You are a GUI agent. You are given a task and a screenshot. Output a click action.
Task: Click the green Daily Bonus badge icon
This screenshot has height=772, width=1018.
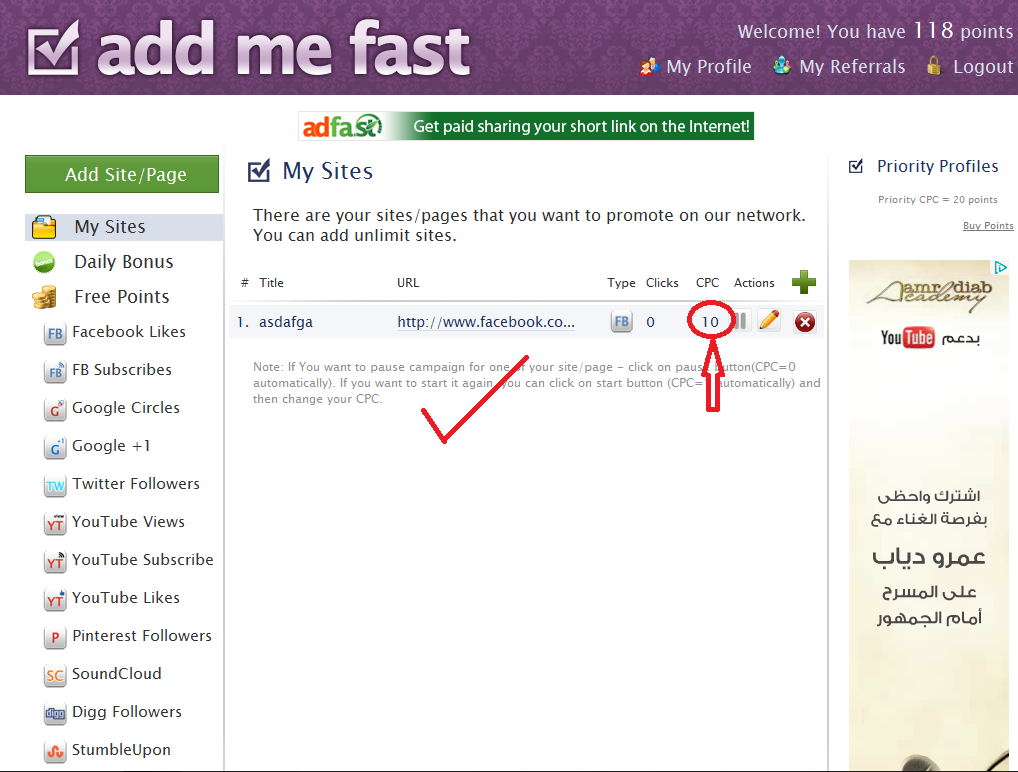coord(44,262)
